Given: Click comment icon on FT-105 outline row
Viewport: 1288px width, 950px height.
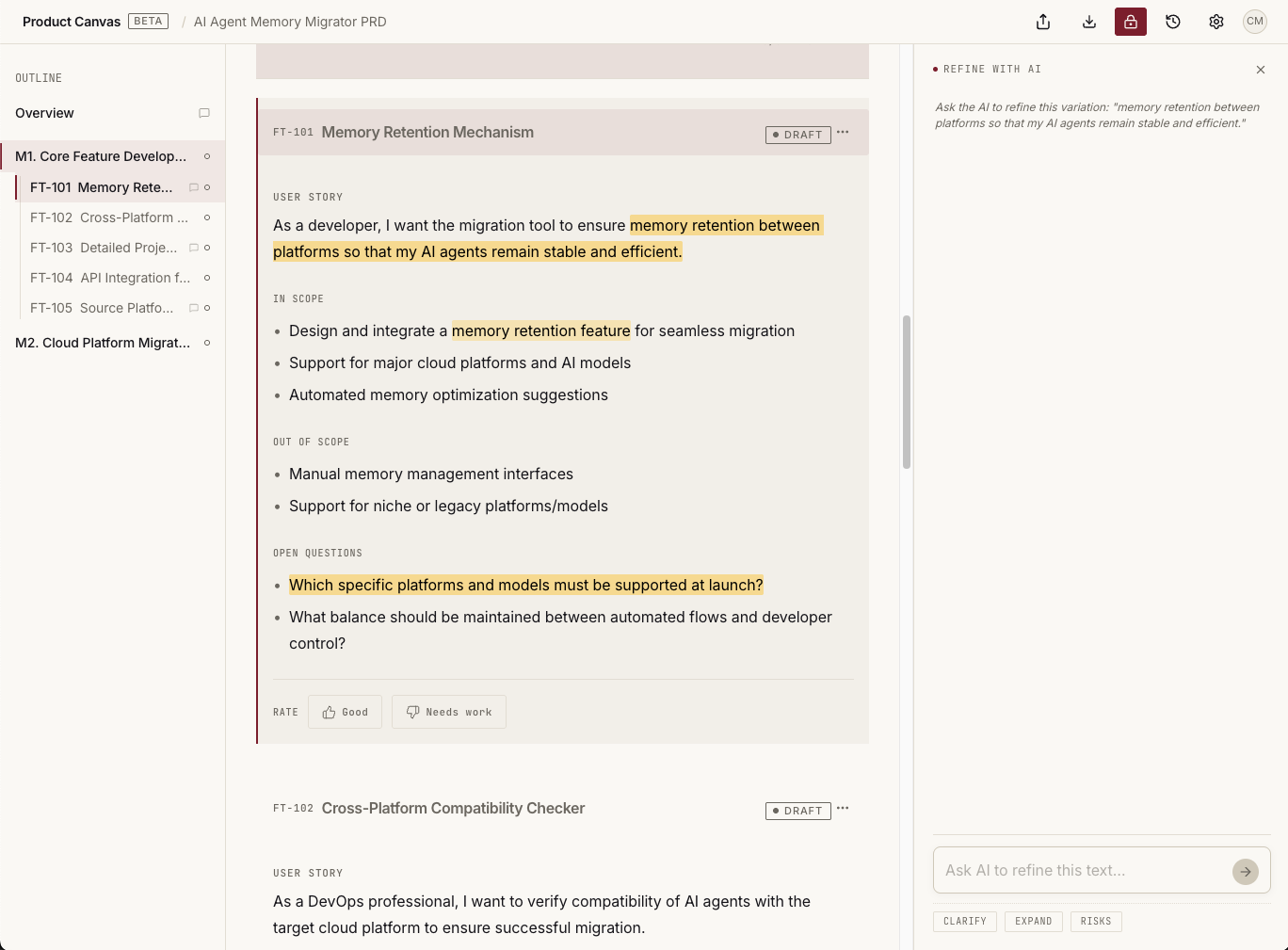Looking at the screenshot, I should coord(194,308).
